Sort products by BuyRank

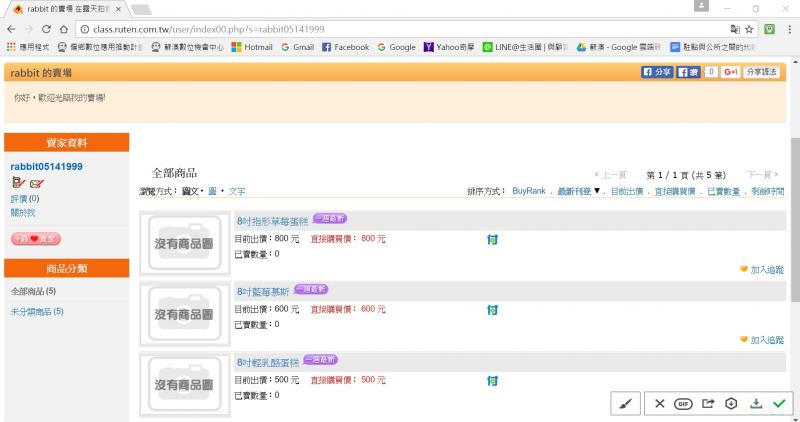tap(529, 191)
